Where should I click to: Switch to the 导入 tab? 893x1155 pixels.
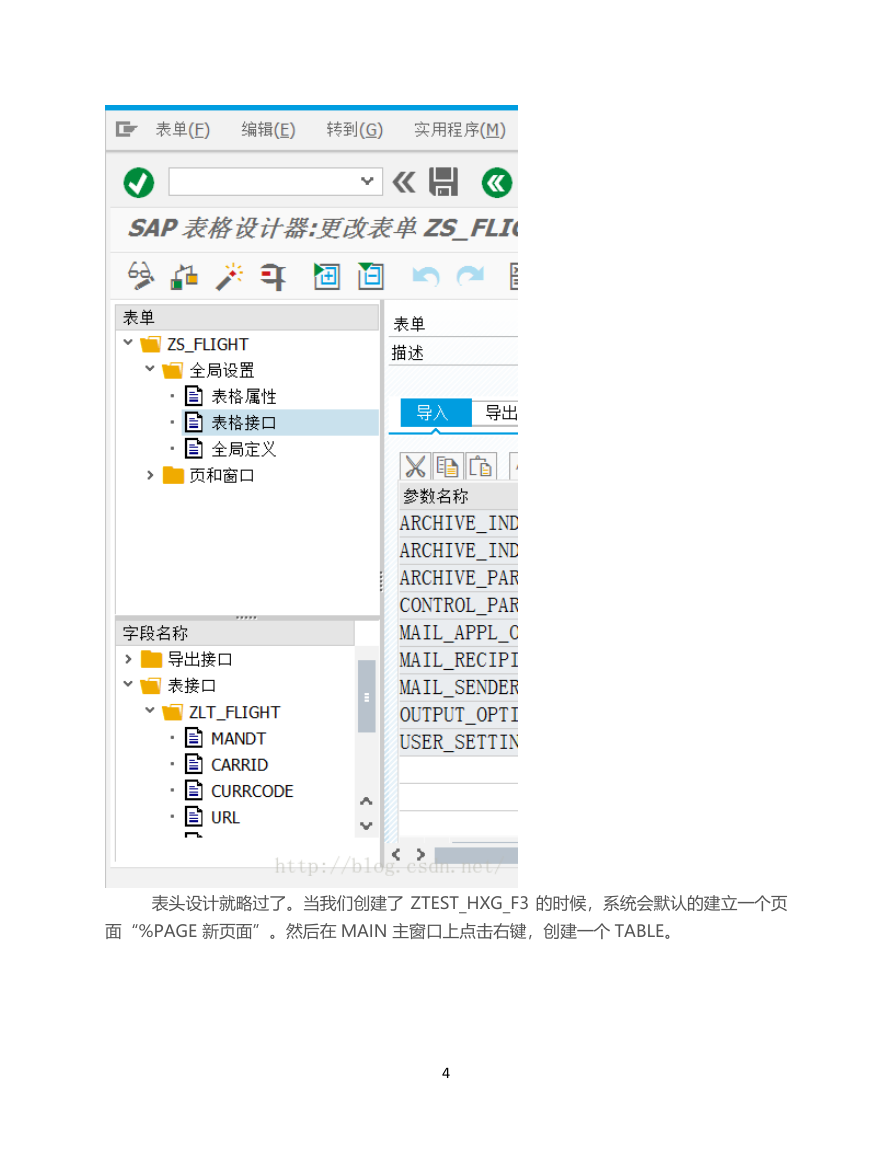point(435,412)
